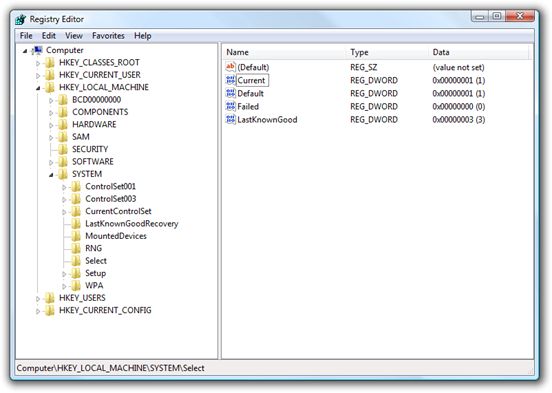This screenshot has width=552, height=393.
Task: Click the HKEY_CLASSES_ROOT folder icon
Action: coord(50,63)
